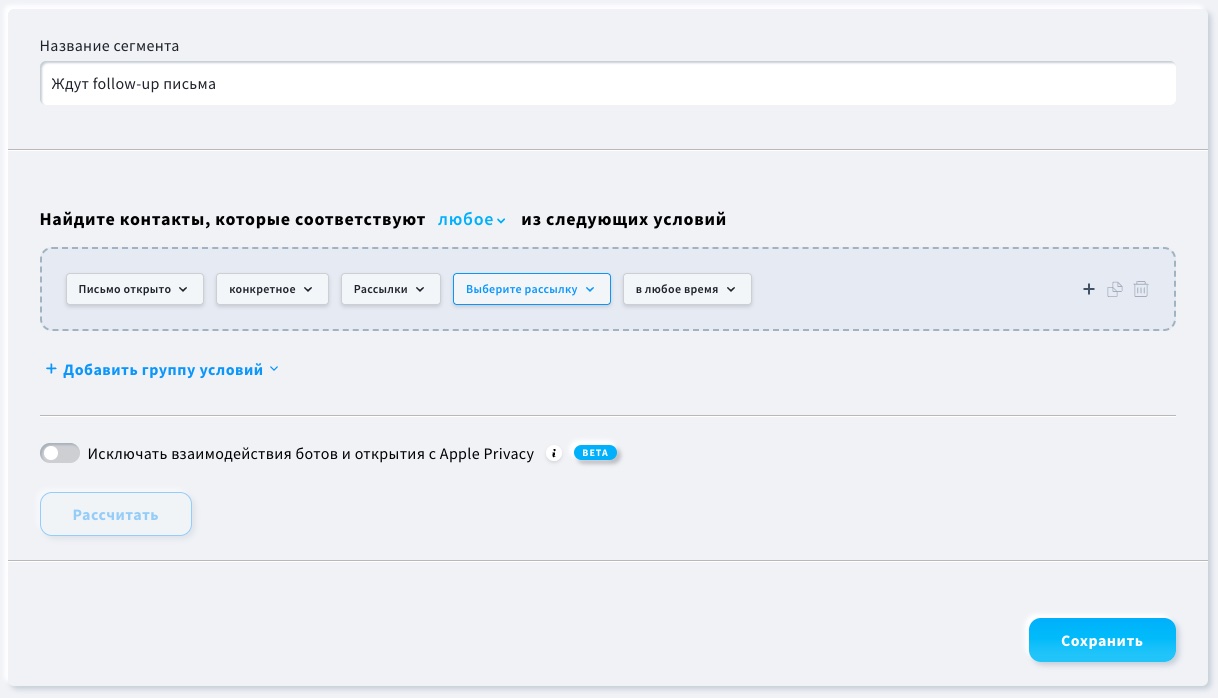Image resolution: width=1218 pixels, height=698 pixels.
Task: Delete the condition group with trash icon
Action: [1141, 290]
